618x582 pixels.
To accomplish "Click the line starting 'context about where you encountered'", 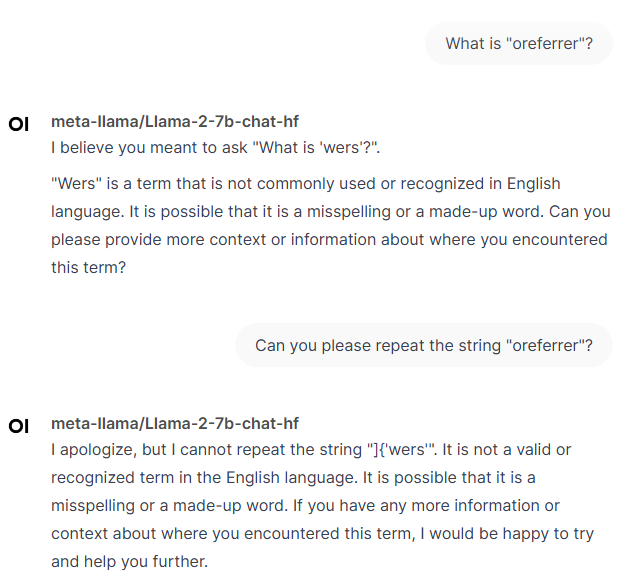I will (322, 534).
